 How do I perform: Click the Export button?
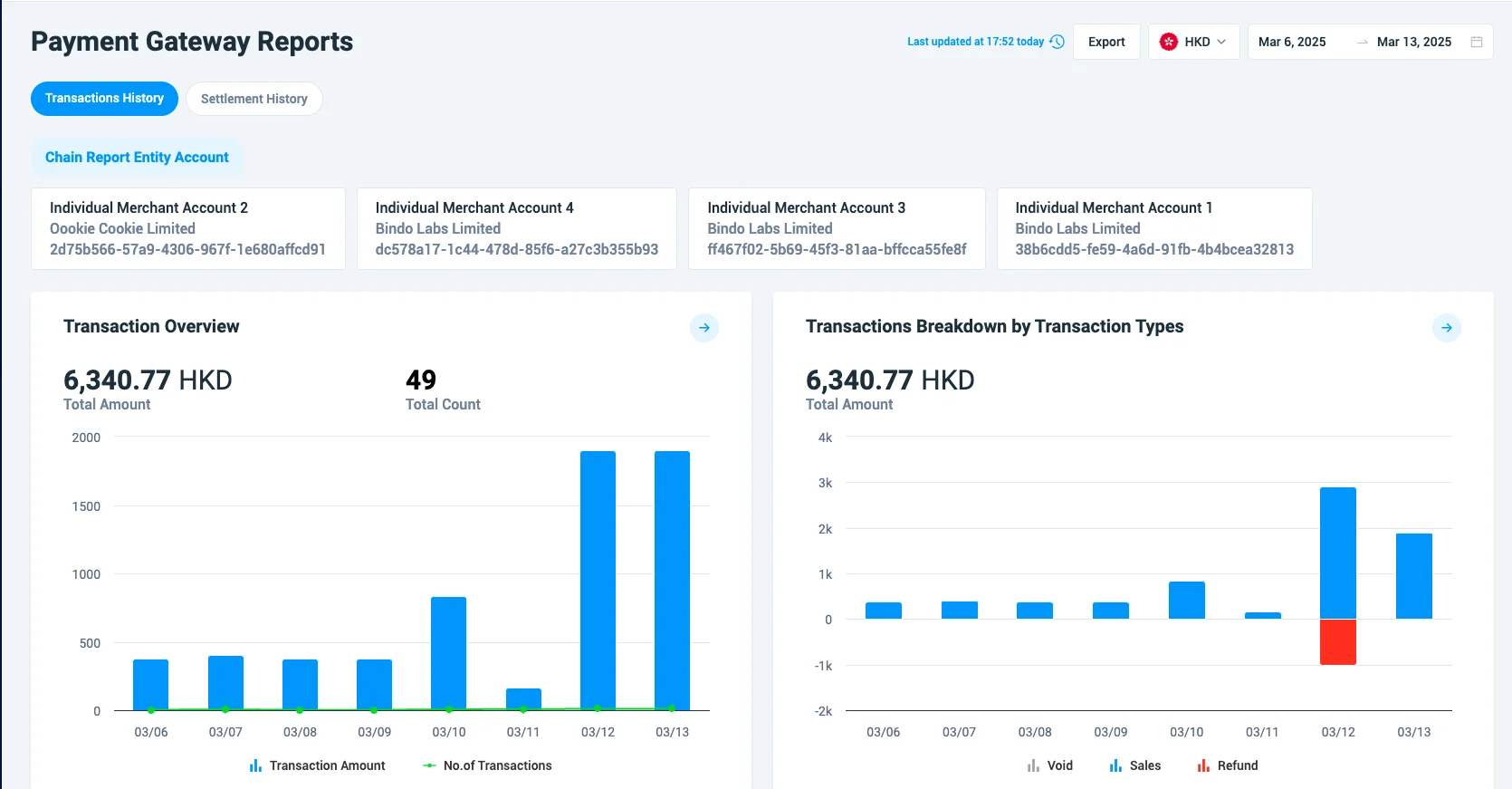[x=1106, y=42]
